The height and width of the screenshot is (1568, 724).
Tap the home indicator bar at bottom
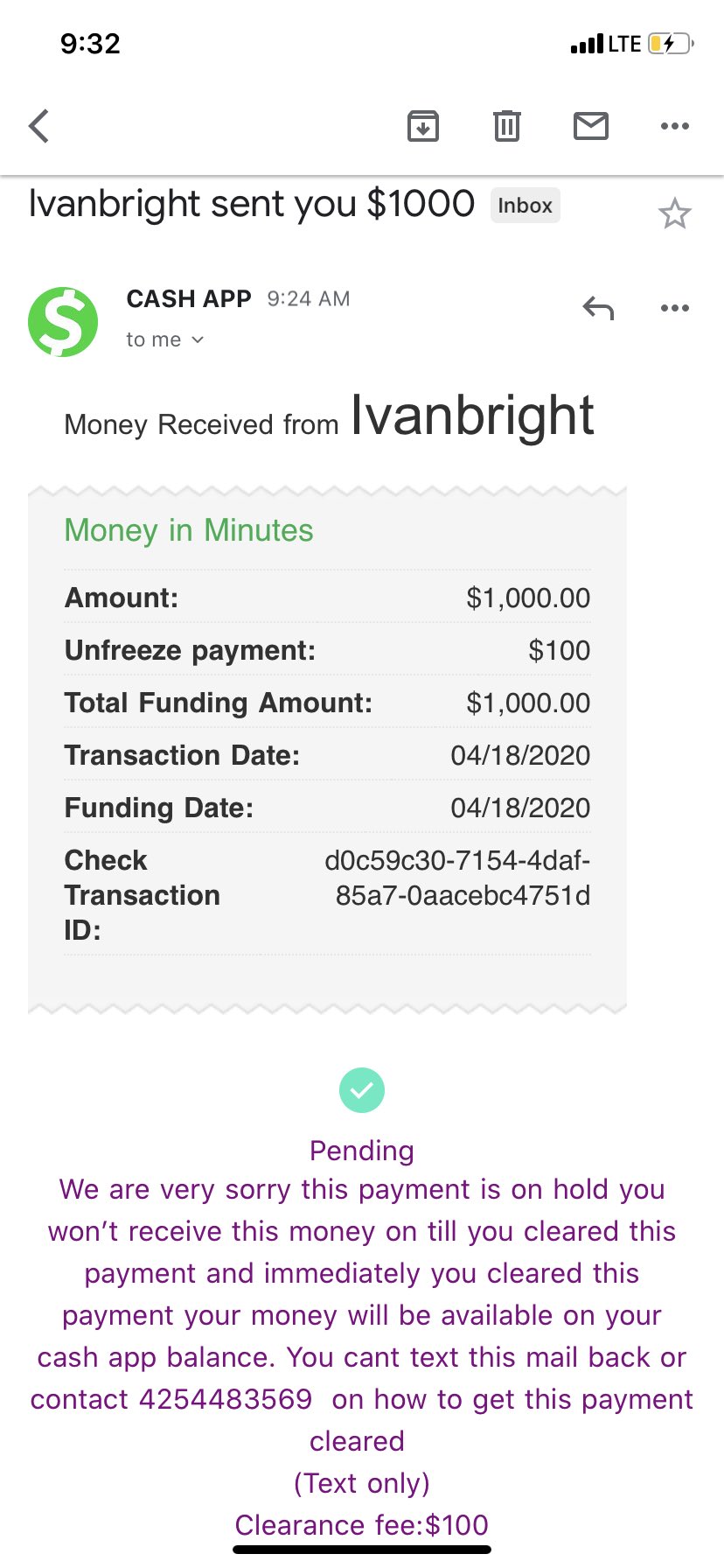[x=362, y=1550]
